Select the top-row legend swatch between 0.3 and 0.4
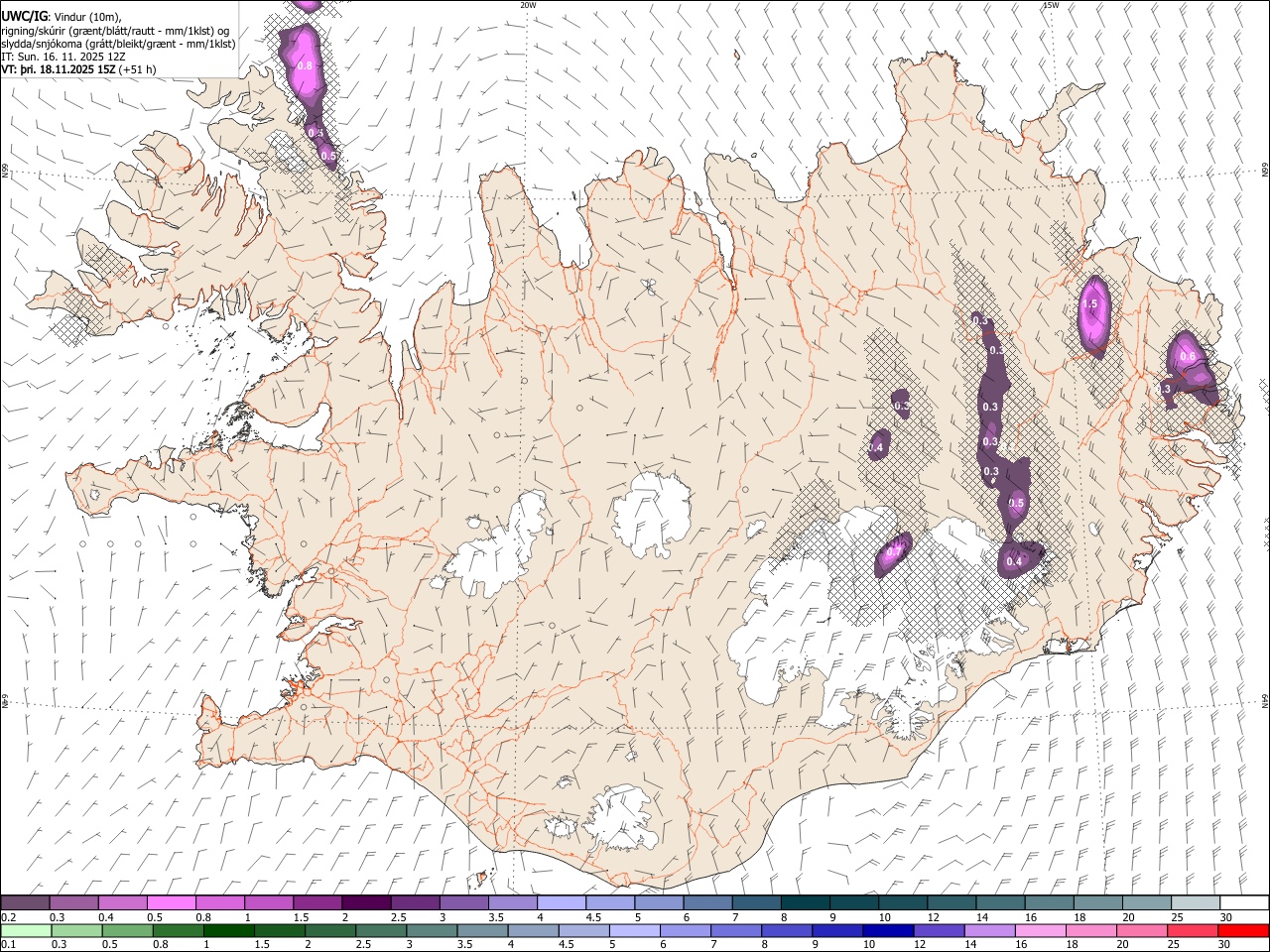 [73, 902]
